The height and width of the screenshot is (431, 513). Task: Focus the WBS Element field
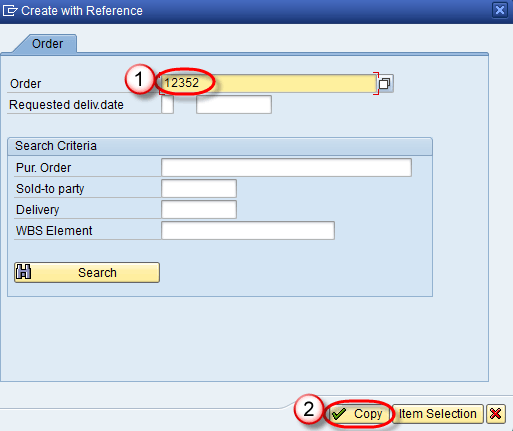pyautogui.click(x=248, y=230)
